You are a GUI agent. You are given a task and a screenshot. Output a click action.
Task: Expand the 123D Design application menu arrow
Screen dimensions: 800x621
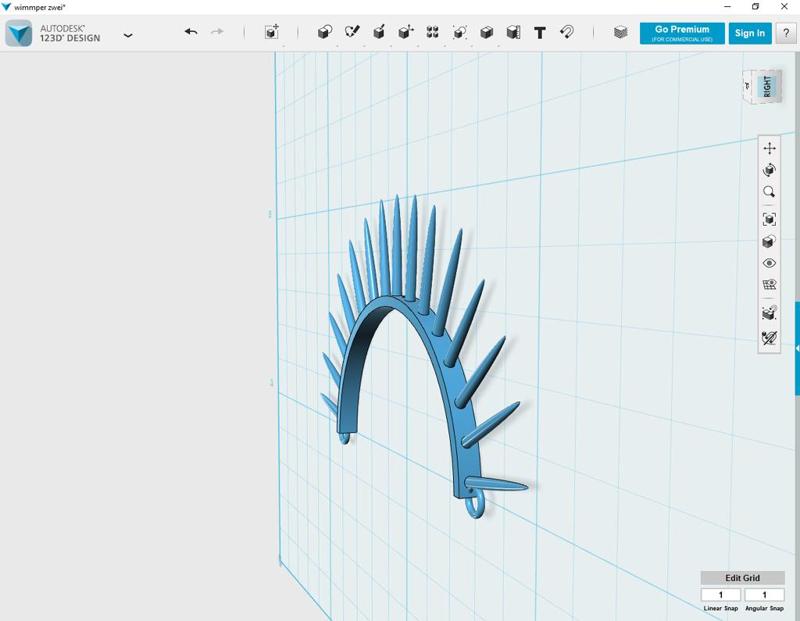(x=128, y=35)
